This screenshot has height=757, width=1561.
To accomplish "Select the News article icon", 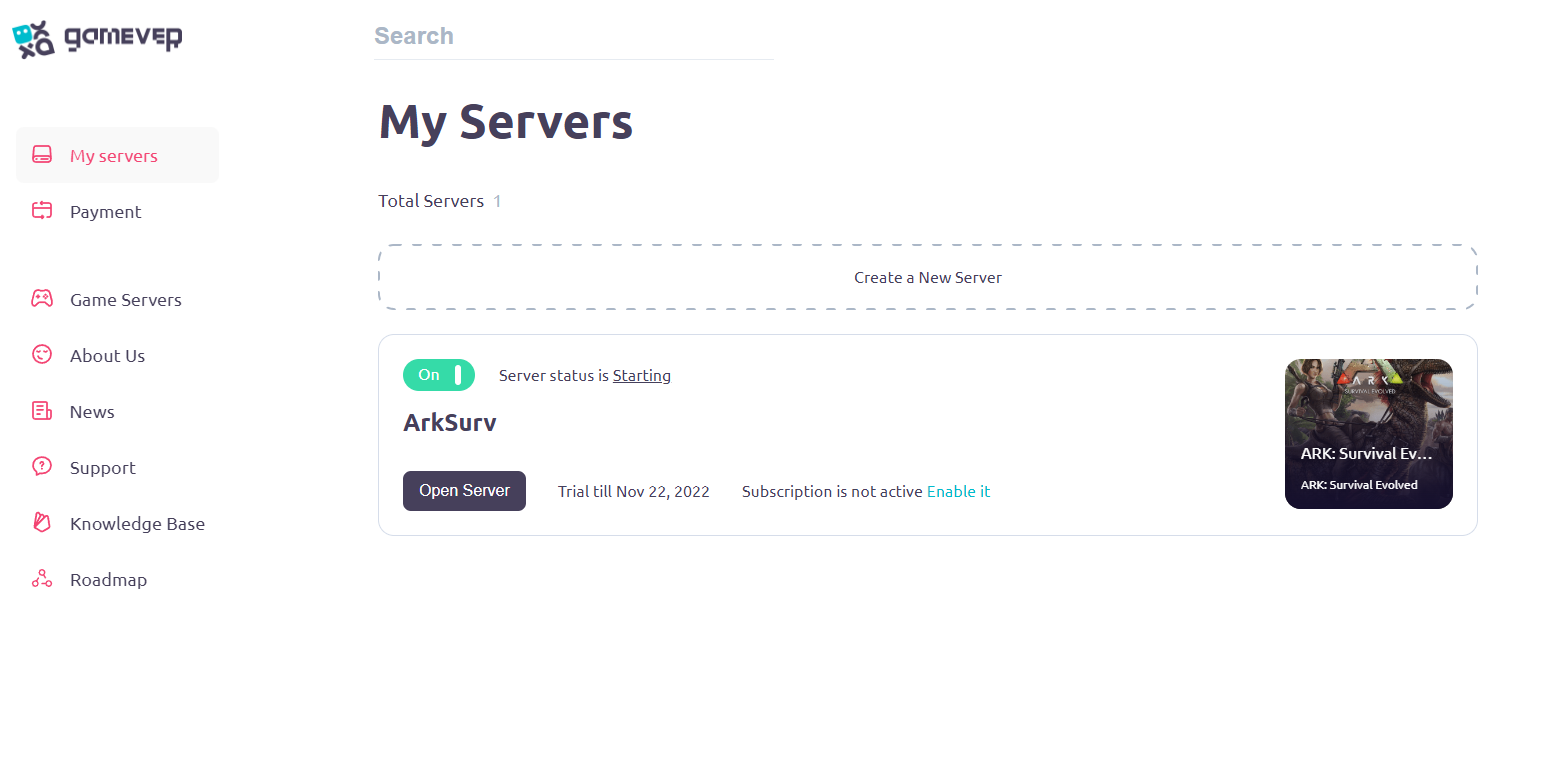I will [41, 410].
